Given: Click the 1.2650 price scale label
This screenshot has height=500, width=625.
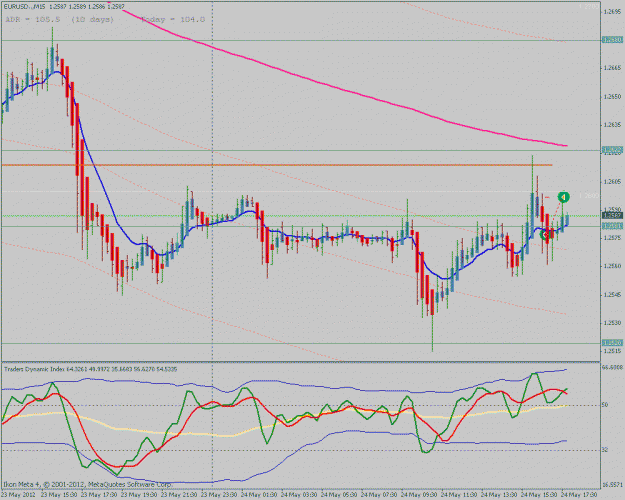Looking at the screenshot, I should [x=612, y=96].
